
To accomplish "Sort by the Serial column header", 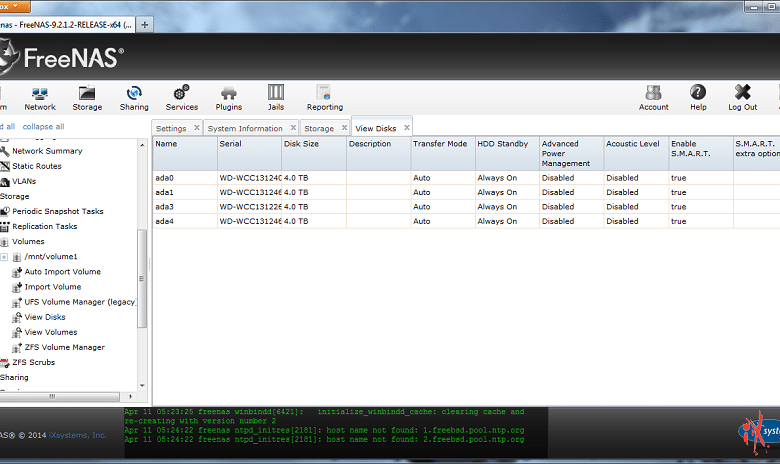I will (249, 153).
